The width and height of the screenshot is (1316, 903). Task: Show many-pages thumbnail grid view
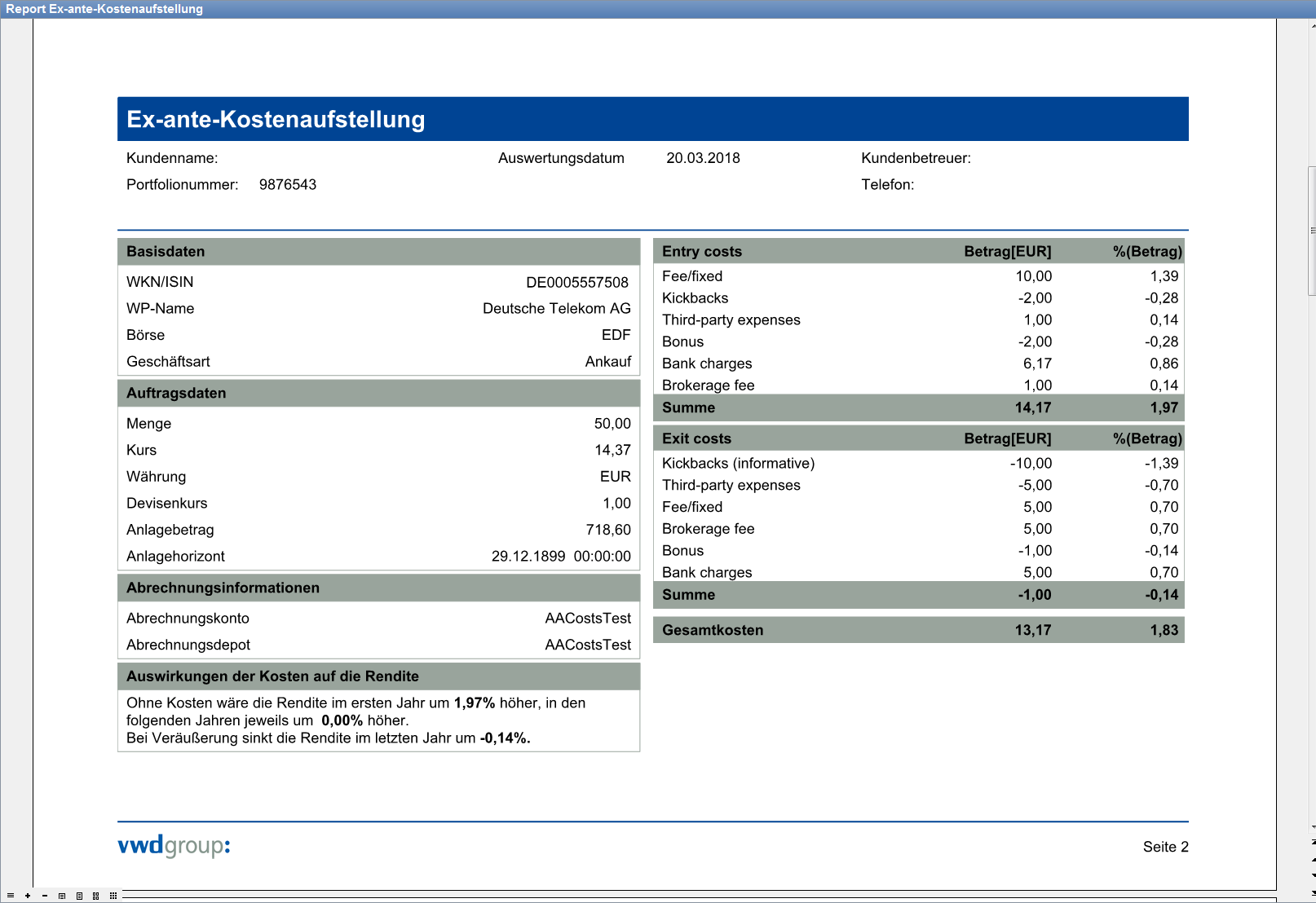113,895
